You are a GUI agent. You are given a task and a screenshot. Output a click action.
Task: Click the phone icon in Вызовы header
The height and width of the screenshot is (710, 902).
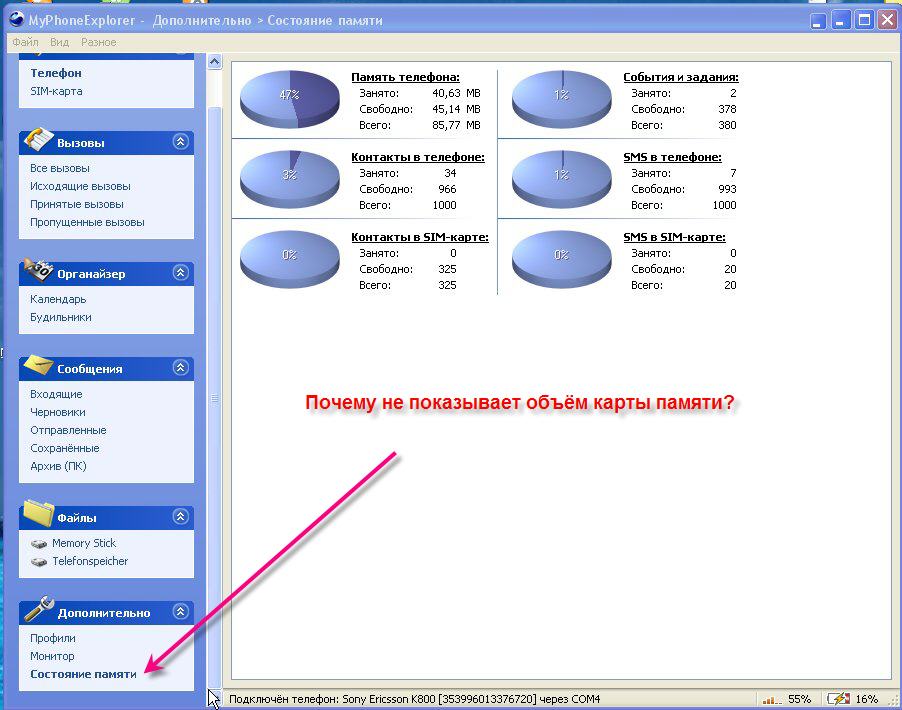[38, 139]
